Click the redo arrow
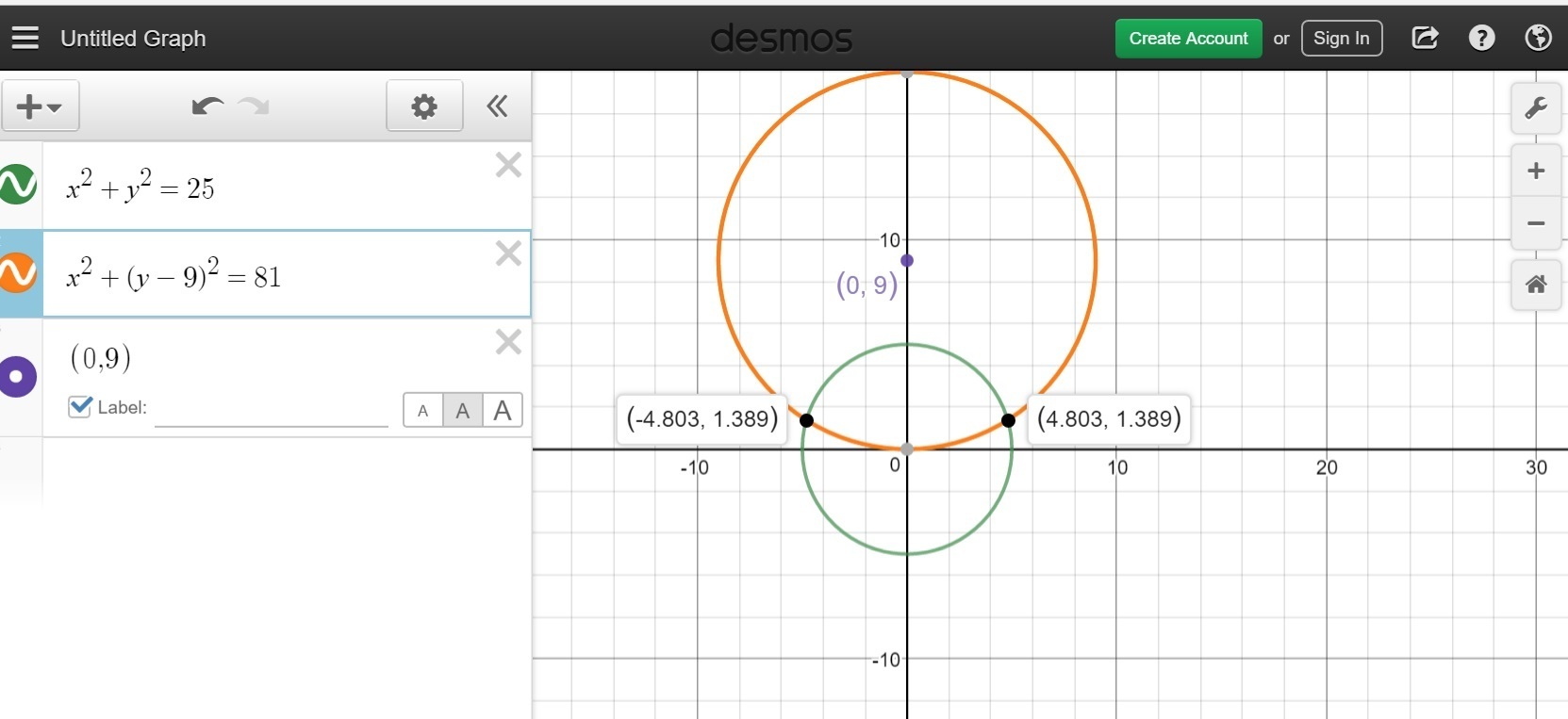This screenshot has height=719, width=1568. (255, 106)
